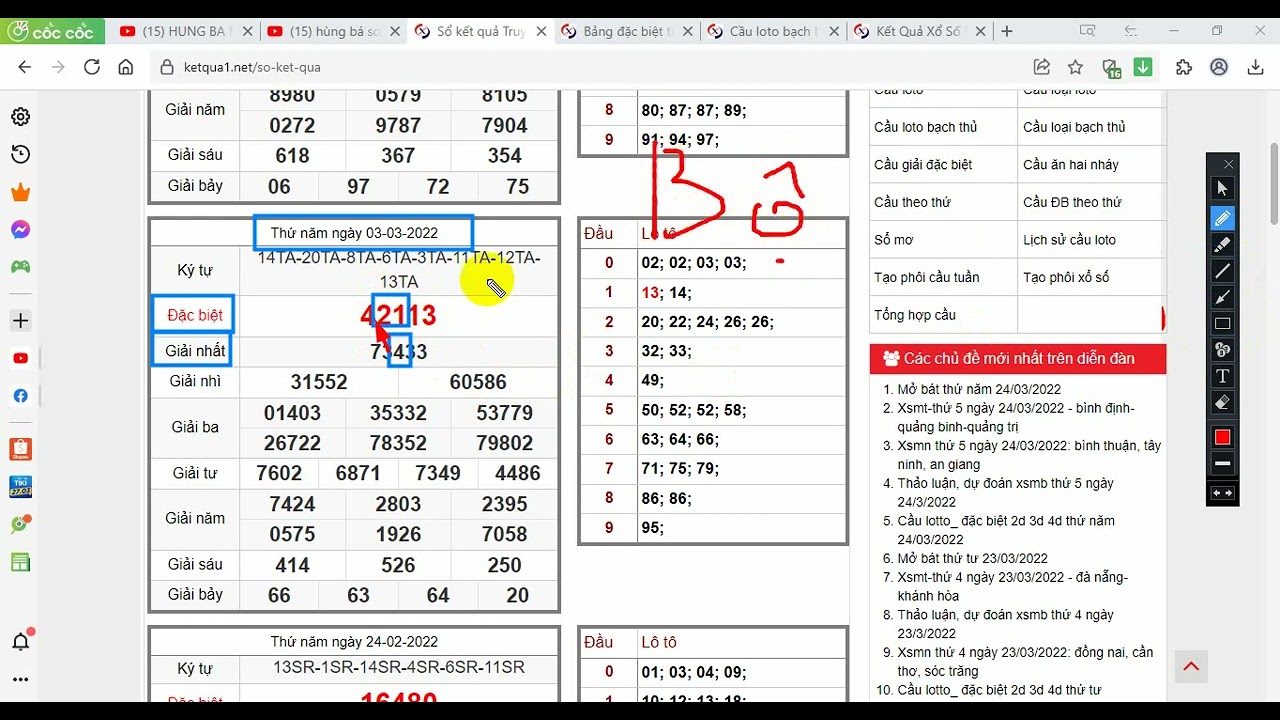This screenshot has height=720, width=1280.
Task: Open Cốc Cốc browser main menu logo
Action: (x=50, y=32)
